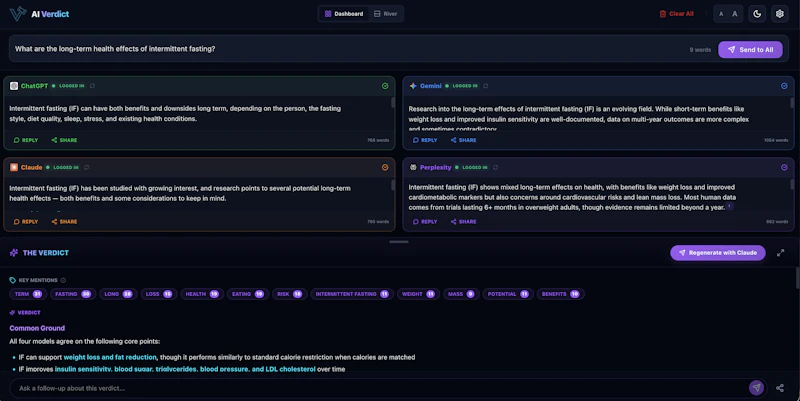
Task: Share the Perplexity response
Action: (x=463, y=221)
